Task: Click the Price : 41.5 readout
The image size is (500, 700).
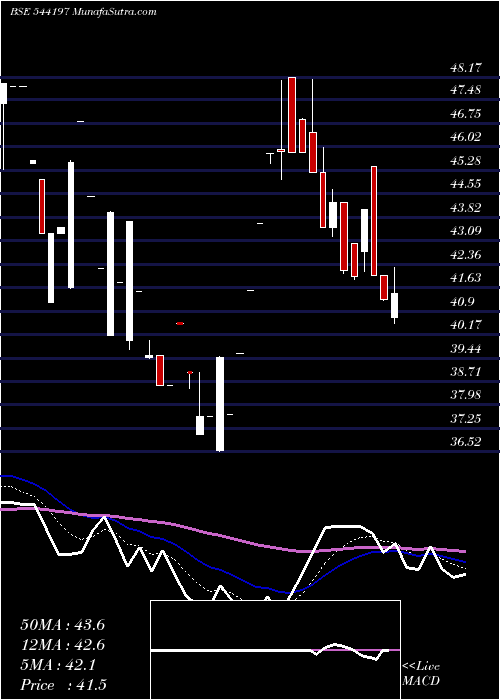Action: click(x=63, y=685)
